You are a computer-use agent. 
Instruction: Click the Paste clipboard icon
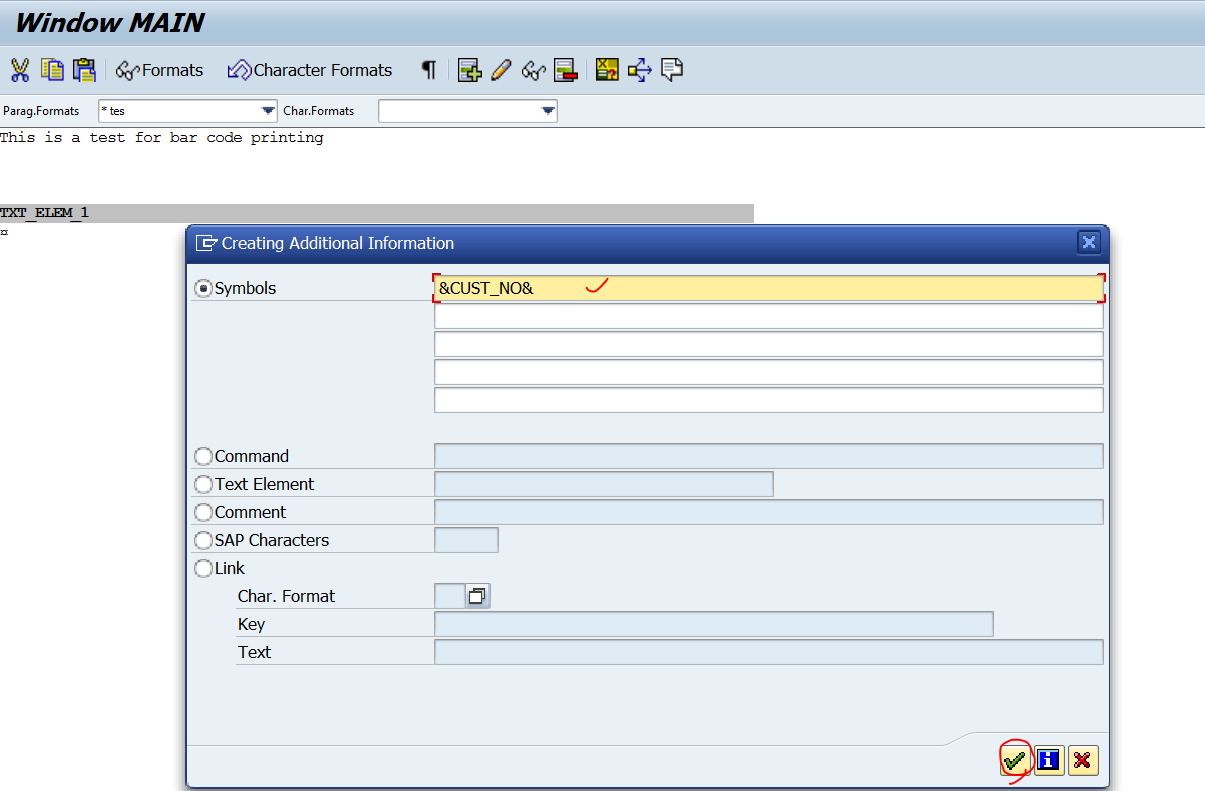click(83, 70)
